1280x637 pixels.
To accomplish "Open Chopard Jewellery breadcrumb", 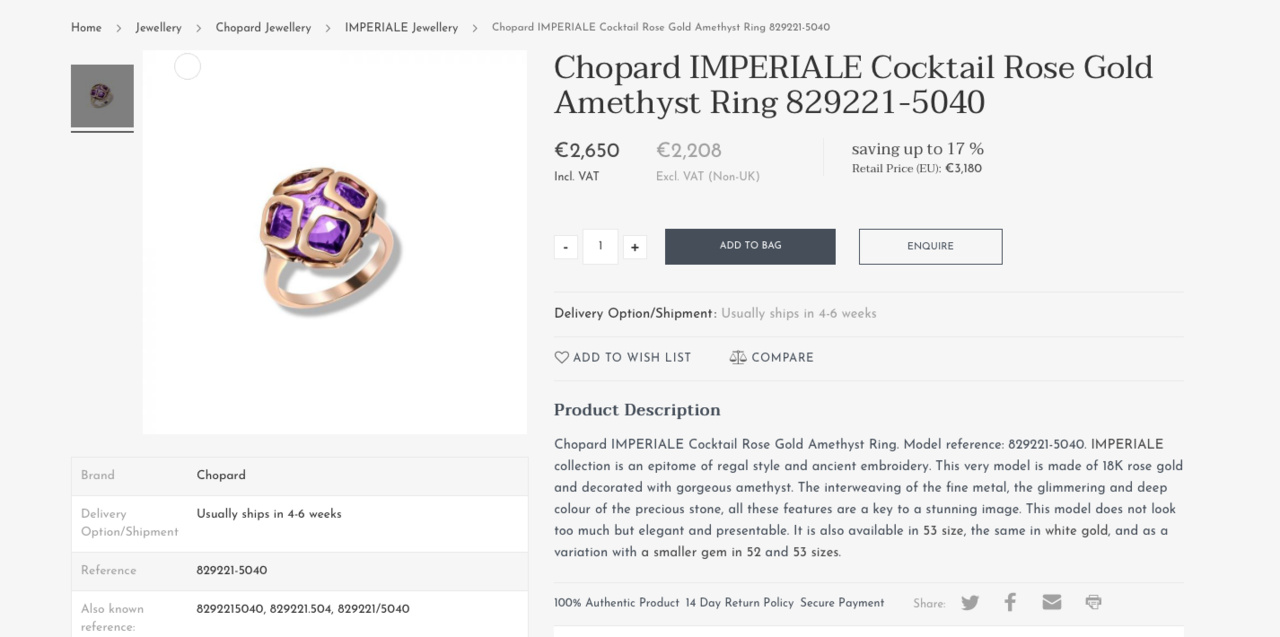I will coord(263,28).
